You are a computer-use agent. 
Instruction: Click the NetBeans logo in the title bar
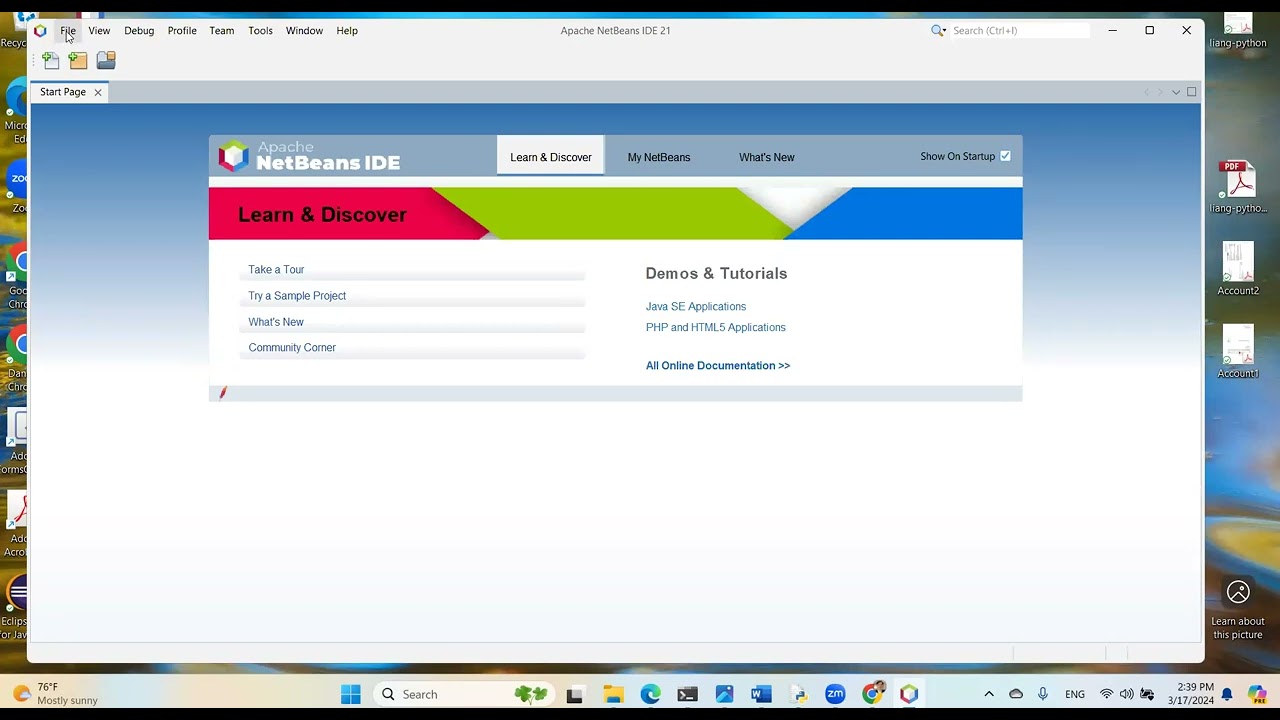tap(40, 31)
